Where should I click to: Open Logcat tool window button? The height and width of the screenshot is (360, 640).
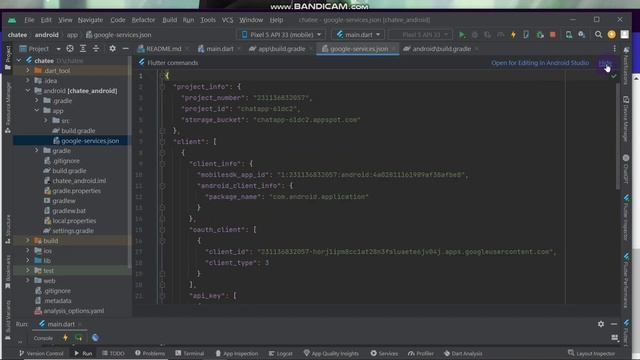coord(281,353)
